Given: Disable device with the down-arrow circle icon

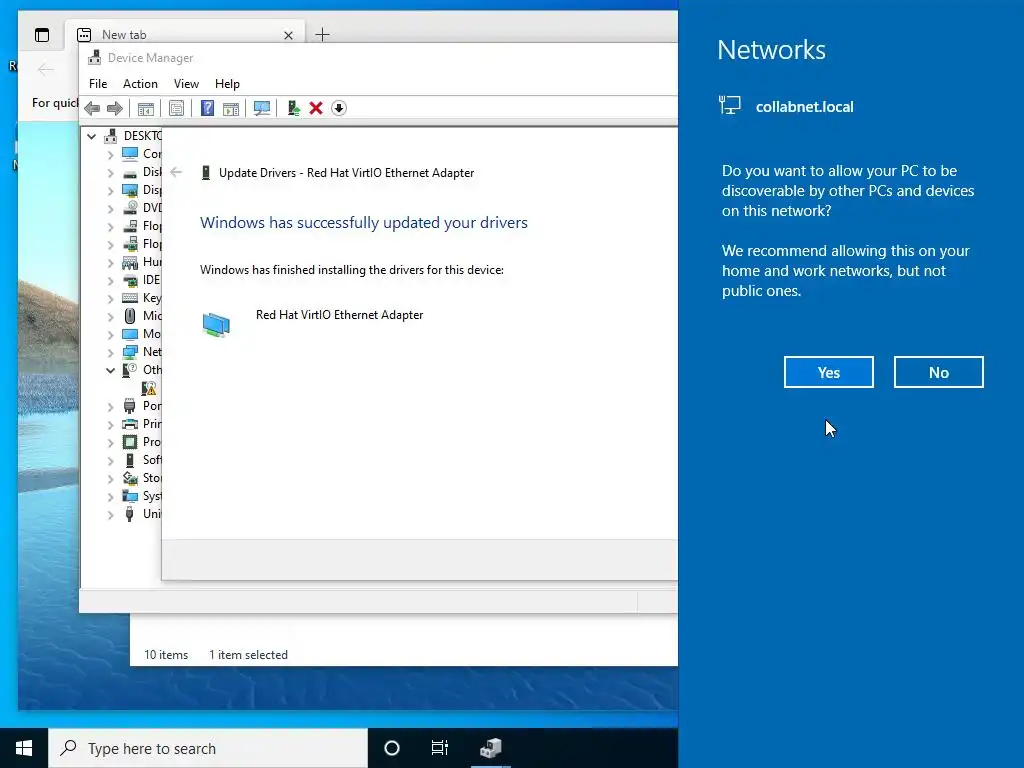Looking at the screenshot, I should (338, 108).
